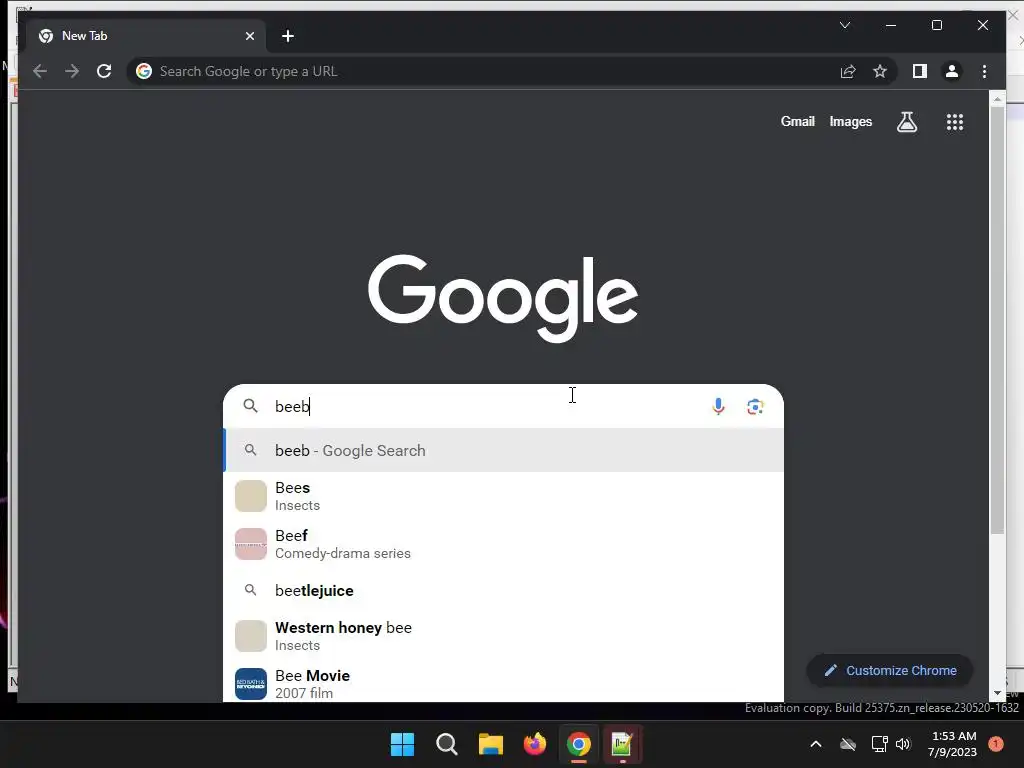Click the Google icon in the address bar
This screenshot has width=1024, height=768.
tap(144, 71)
